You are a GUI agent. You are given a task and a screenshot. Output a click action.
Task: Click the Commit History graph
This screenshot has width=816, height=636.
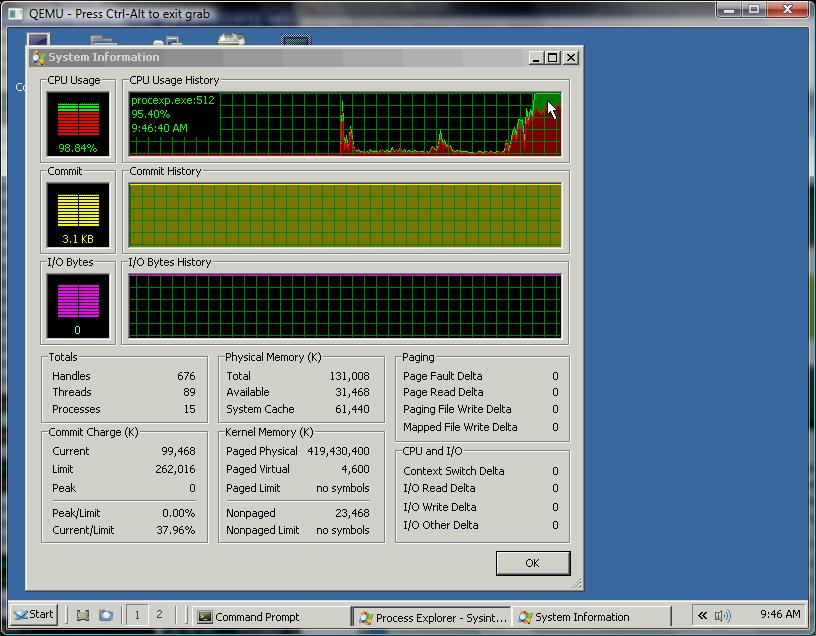tap(345, 214)
